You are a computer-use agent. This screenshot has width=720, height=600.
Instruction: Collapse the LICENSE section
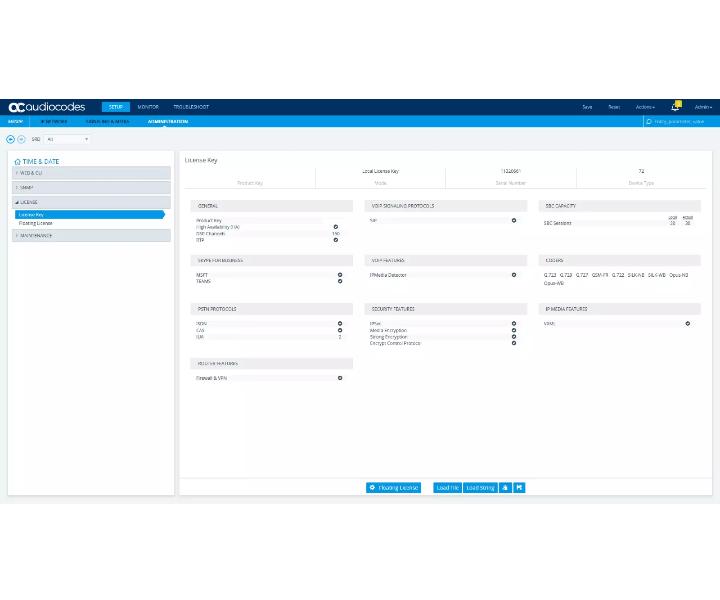click(91, 202)
